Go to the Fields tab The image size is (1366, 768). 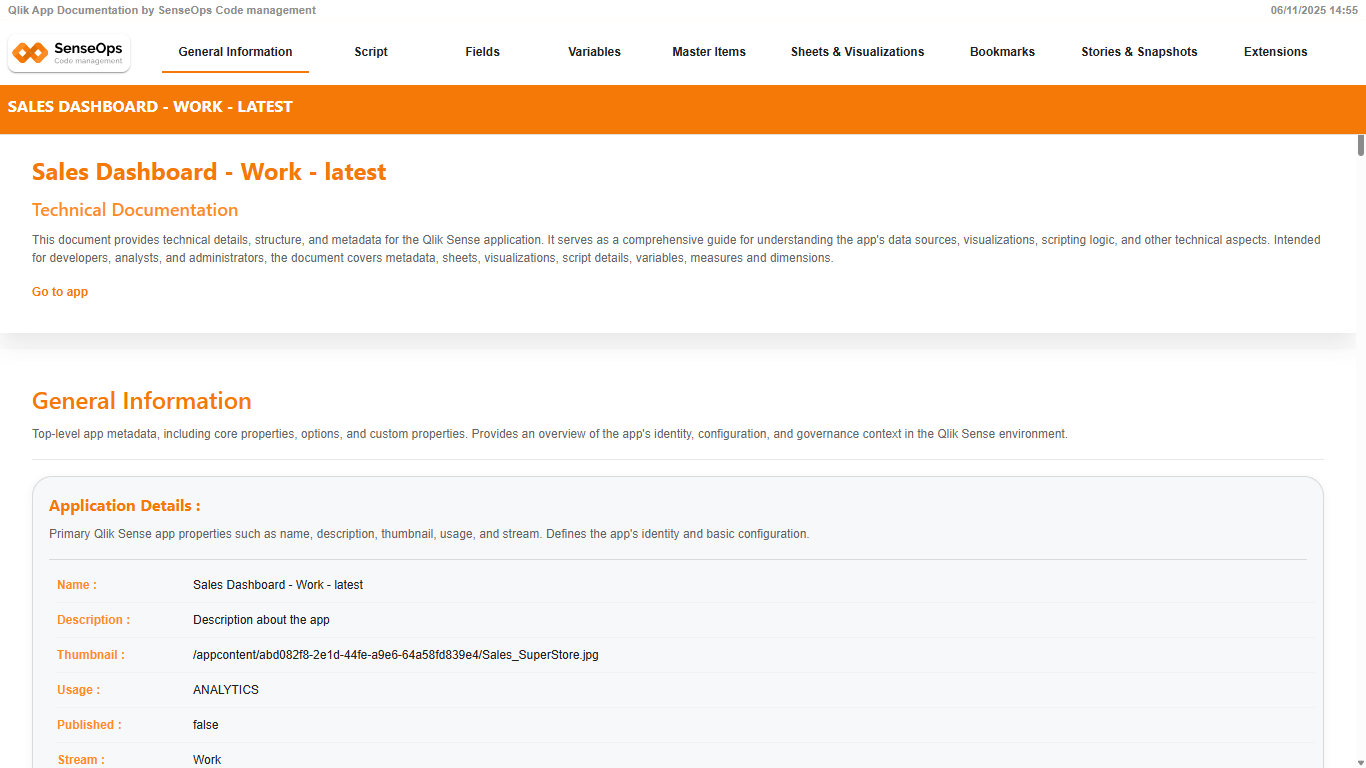[x=482, y=52]
